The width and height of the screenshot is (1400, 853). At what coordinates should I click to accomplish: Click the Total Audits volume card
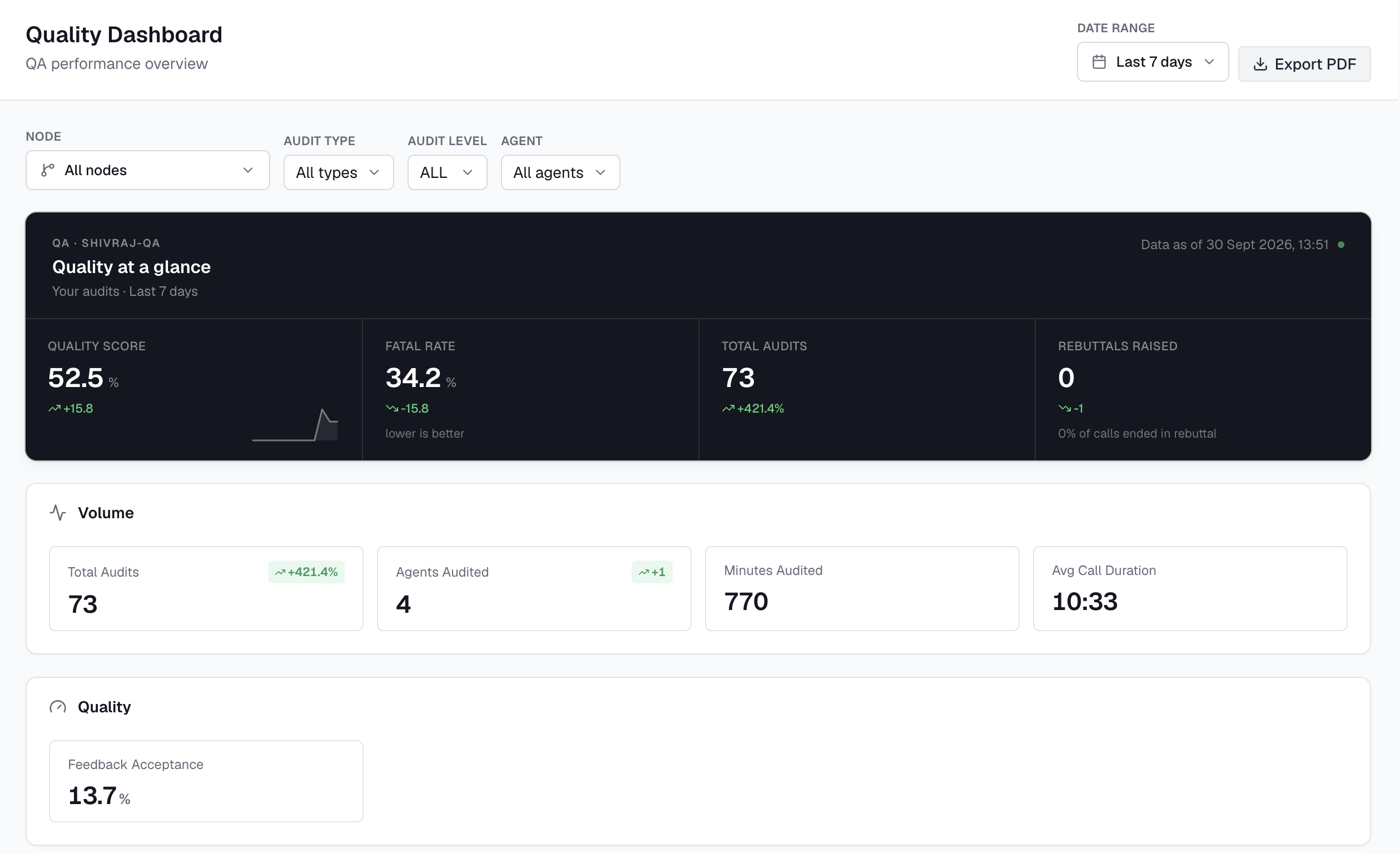click(x=206, y=588)
